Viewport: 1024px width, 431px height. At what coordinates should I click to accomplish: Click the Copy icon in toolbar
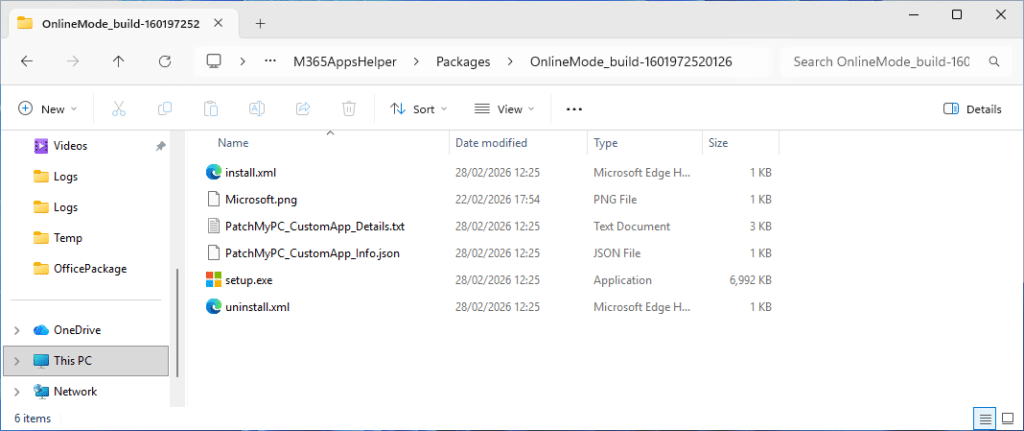coord(165,109)
